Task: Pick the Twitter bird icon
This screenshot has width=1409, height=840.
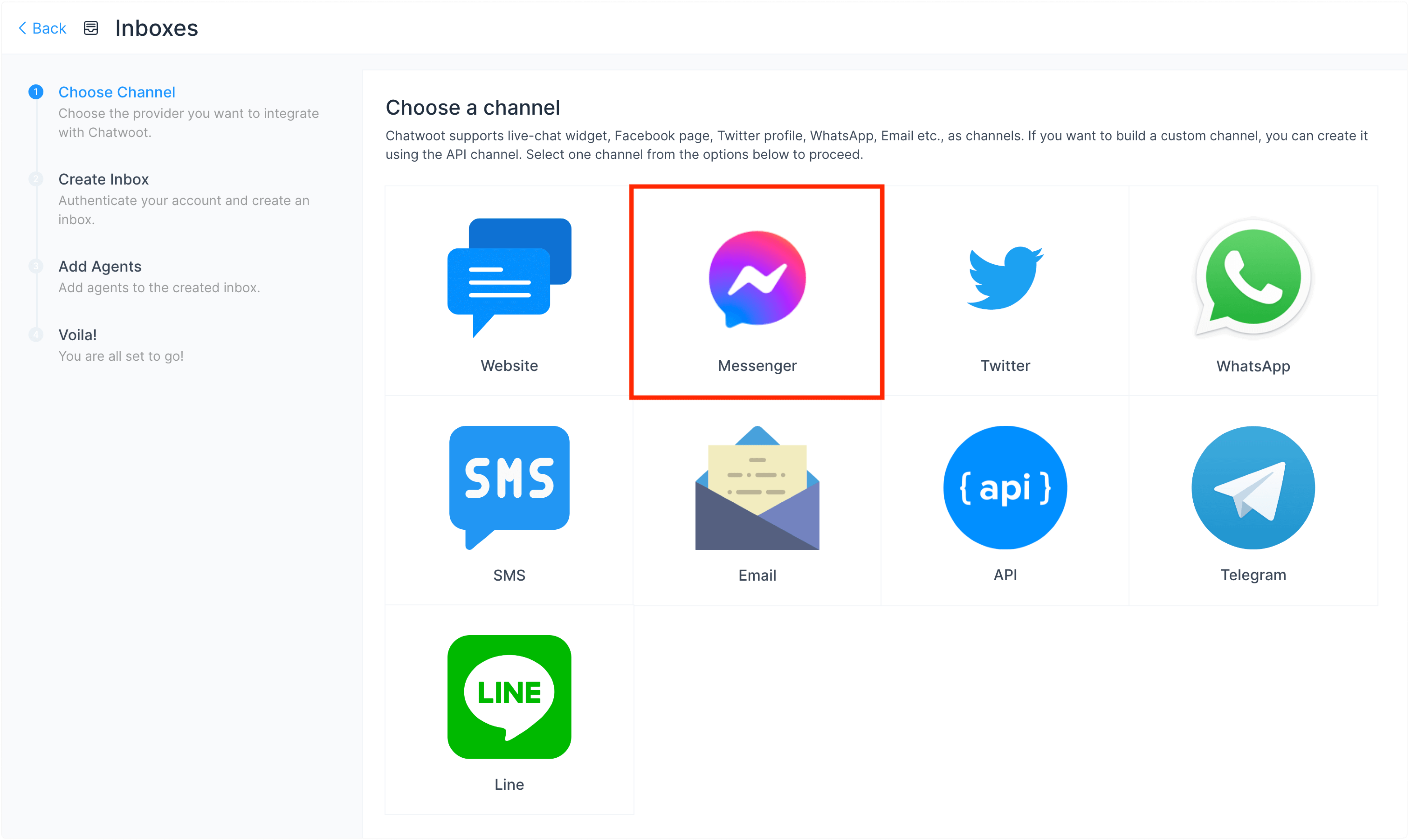Action: 1005,278
